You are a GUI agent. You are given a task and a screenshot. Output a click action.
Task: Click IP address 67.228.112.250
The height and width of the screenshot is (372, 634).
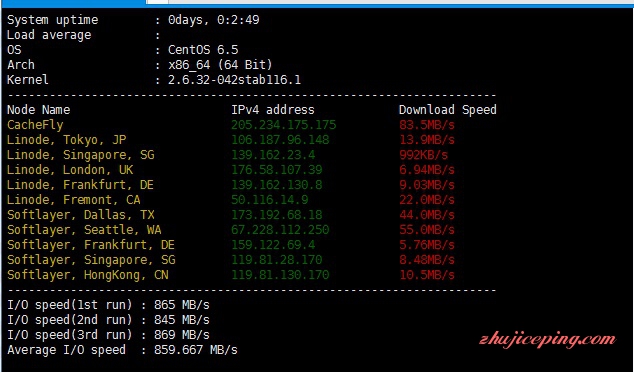[x=280, y=230]
